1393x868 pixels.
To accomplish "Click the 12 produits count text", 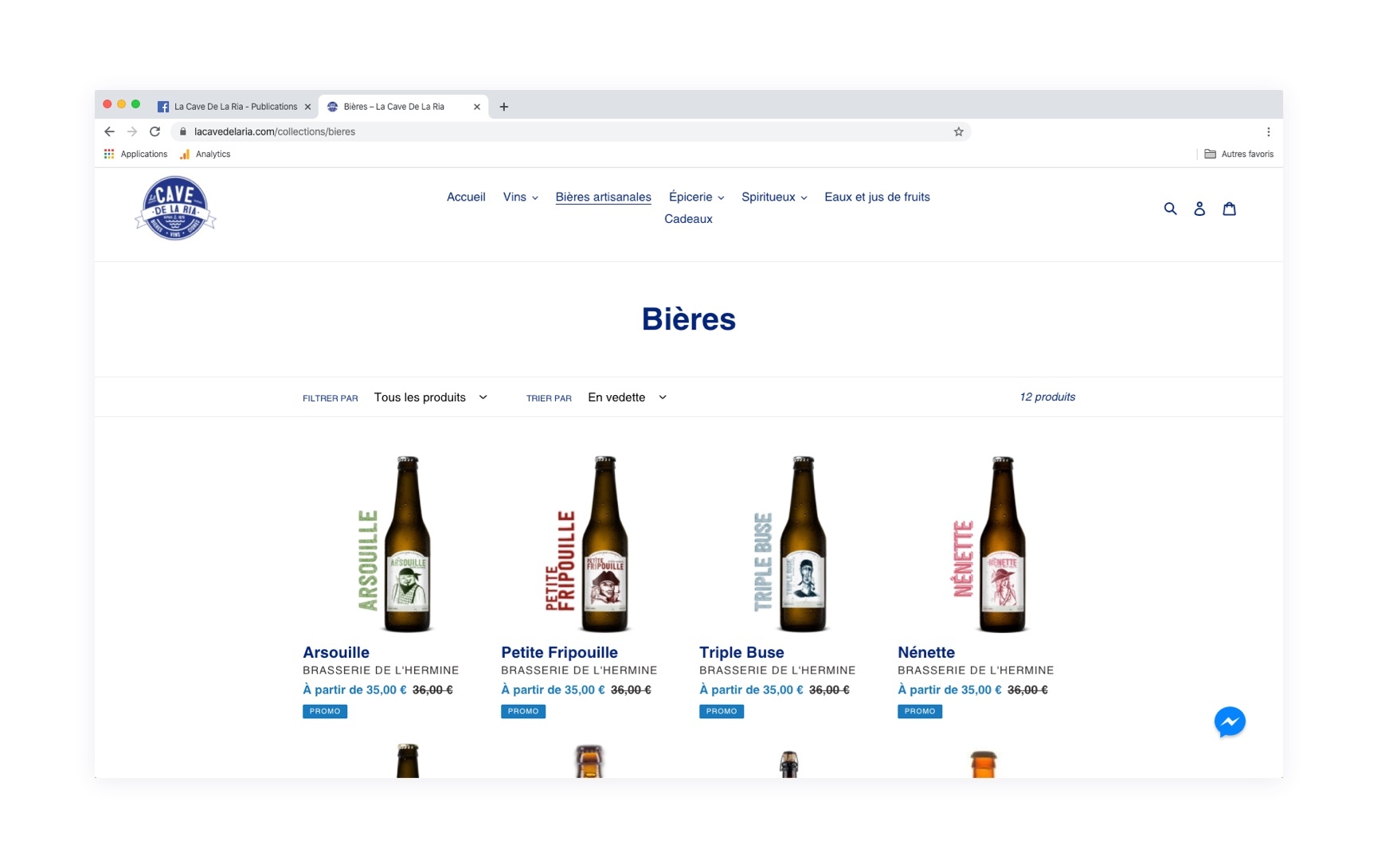I will (1047, 397).
